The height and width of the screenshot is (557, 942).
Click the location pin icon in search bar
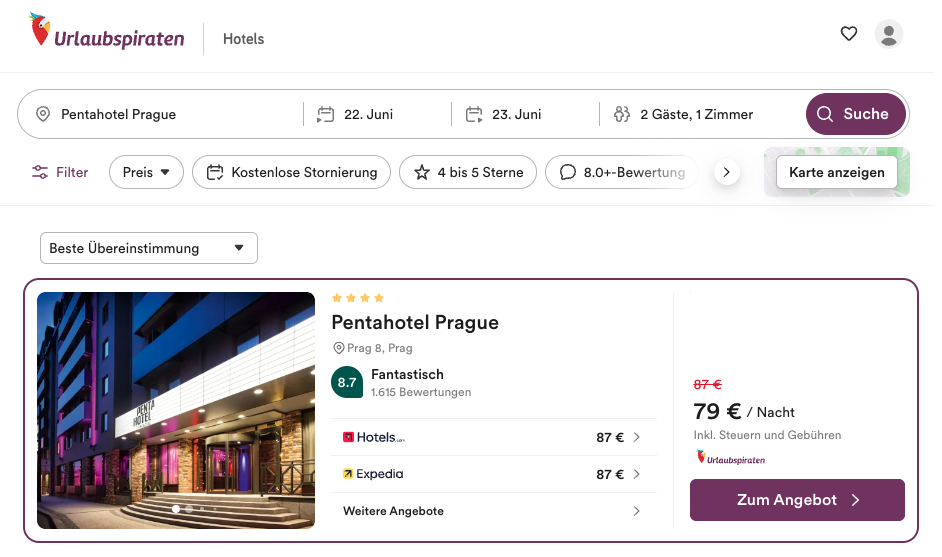pyautogui.click(x=43, y=114)
